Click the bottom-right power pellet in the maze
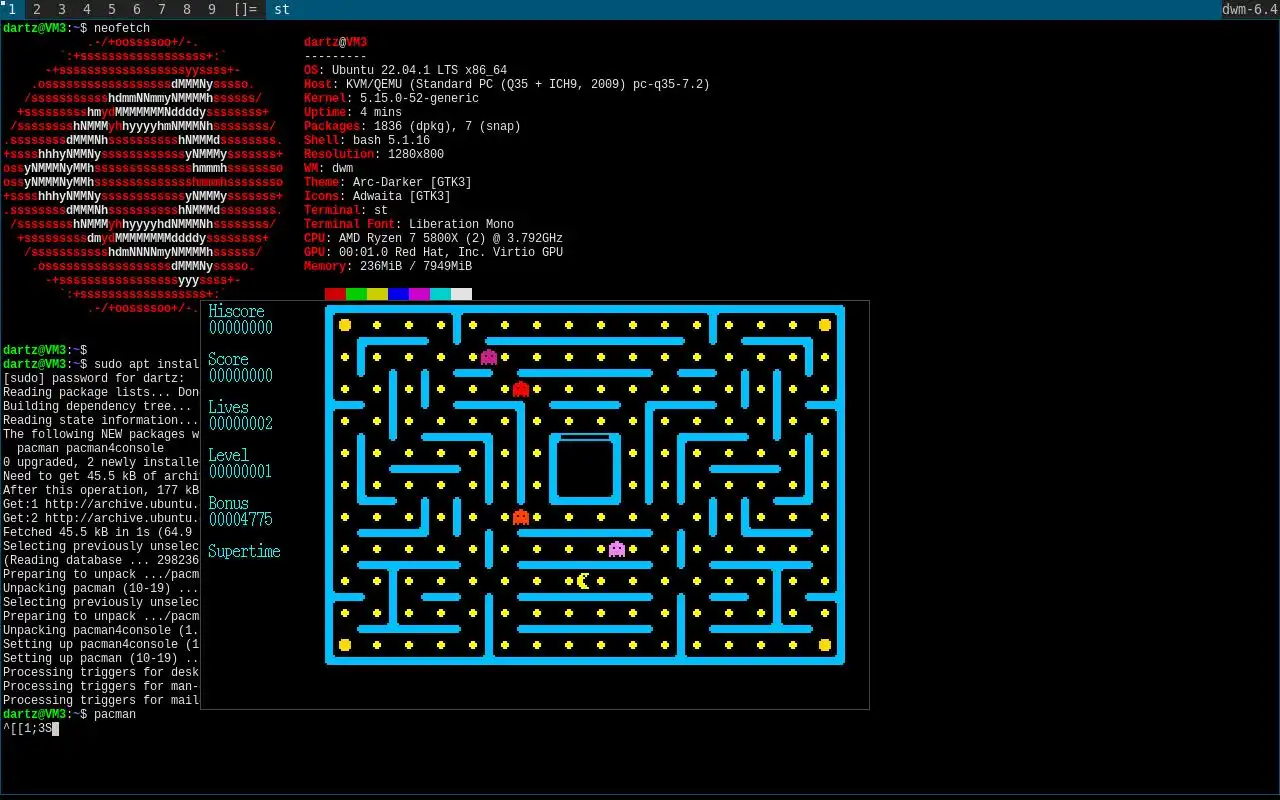The image size is (1280, 800). click(x=825, y=645)
